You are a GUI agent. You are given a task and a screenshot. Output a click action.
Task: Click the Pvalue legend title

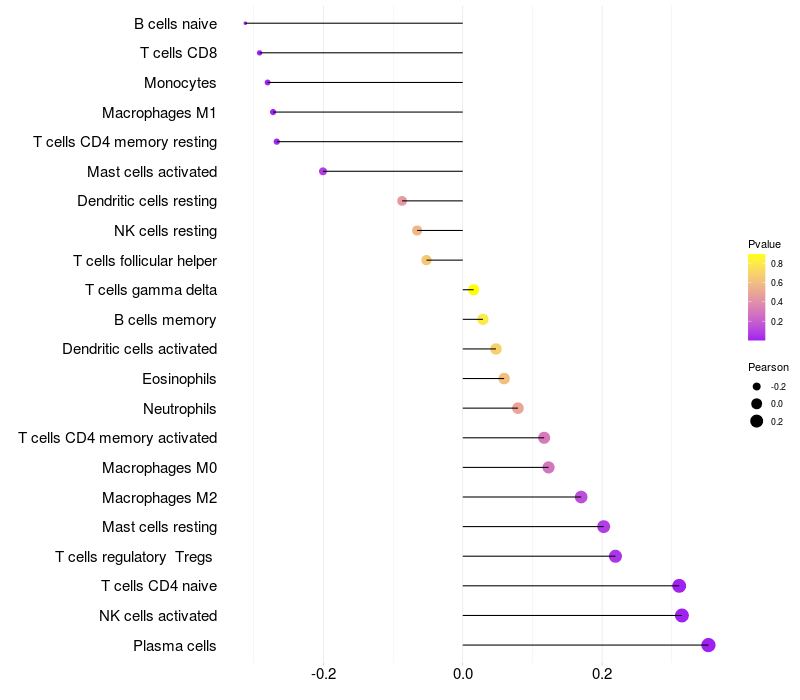click(764, 244)
